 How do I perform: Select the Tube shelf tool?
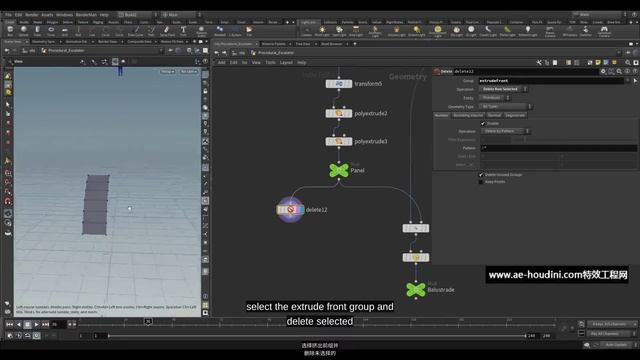click(x=37, y=31)
